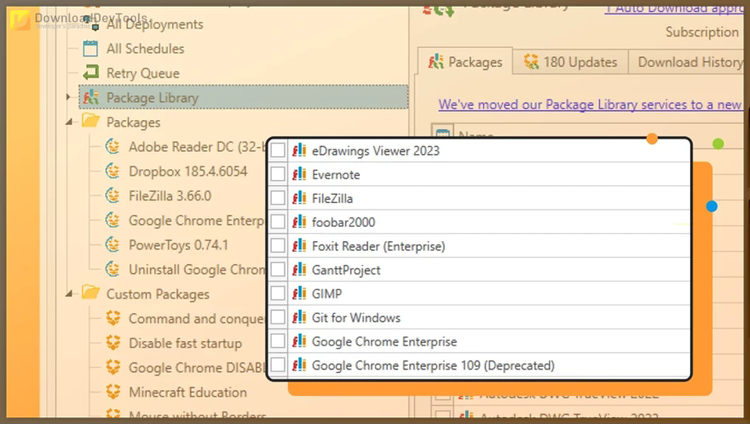Select Google Chrome Enterprise package under Packages
The height and width of the screenshot is (424, 750).
196,220
